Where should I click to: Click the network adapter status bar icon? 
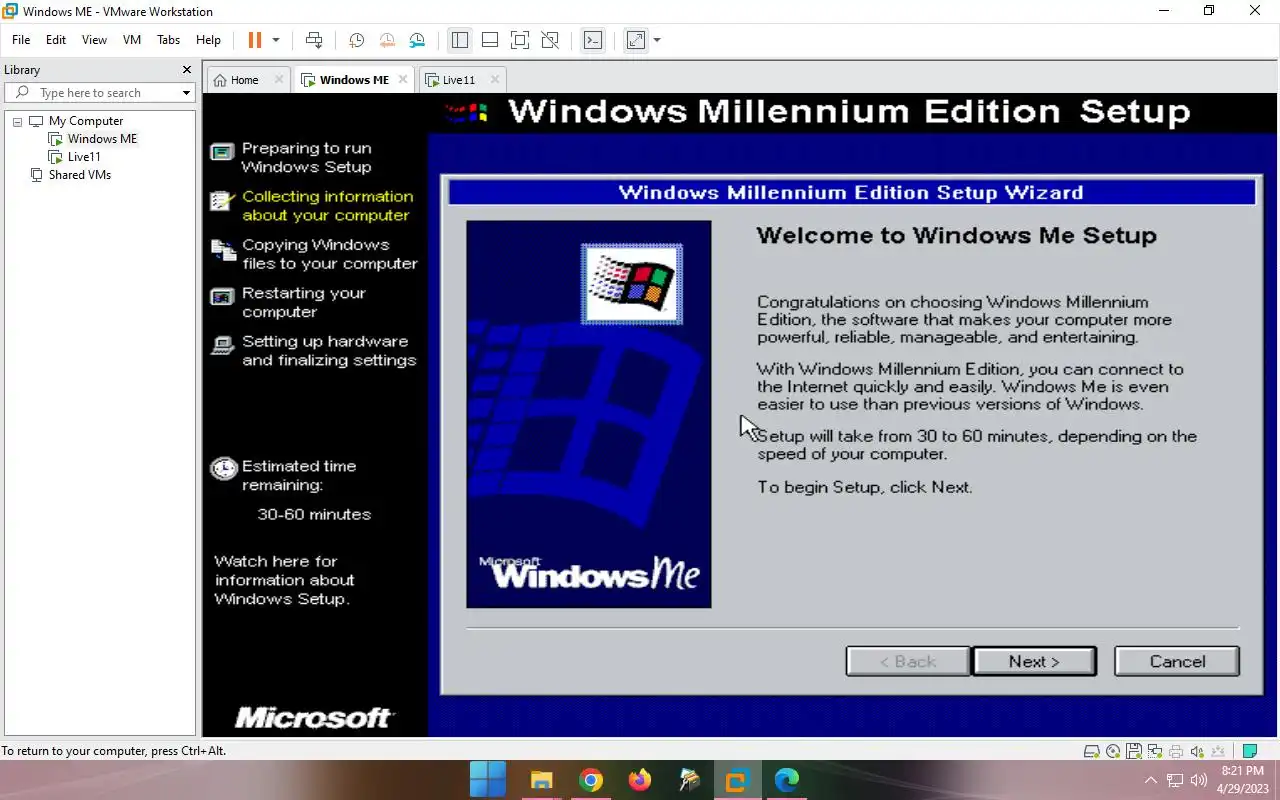click(x=1155, y=751)
